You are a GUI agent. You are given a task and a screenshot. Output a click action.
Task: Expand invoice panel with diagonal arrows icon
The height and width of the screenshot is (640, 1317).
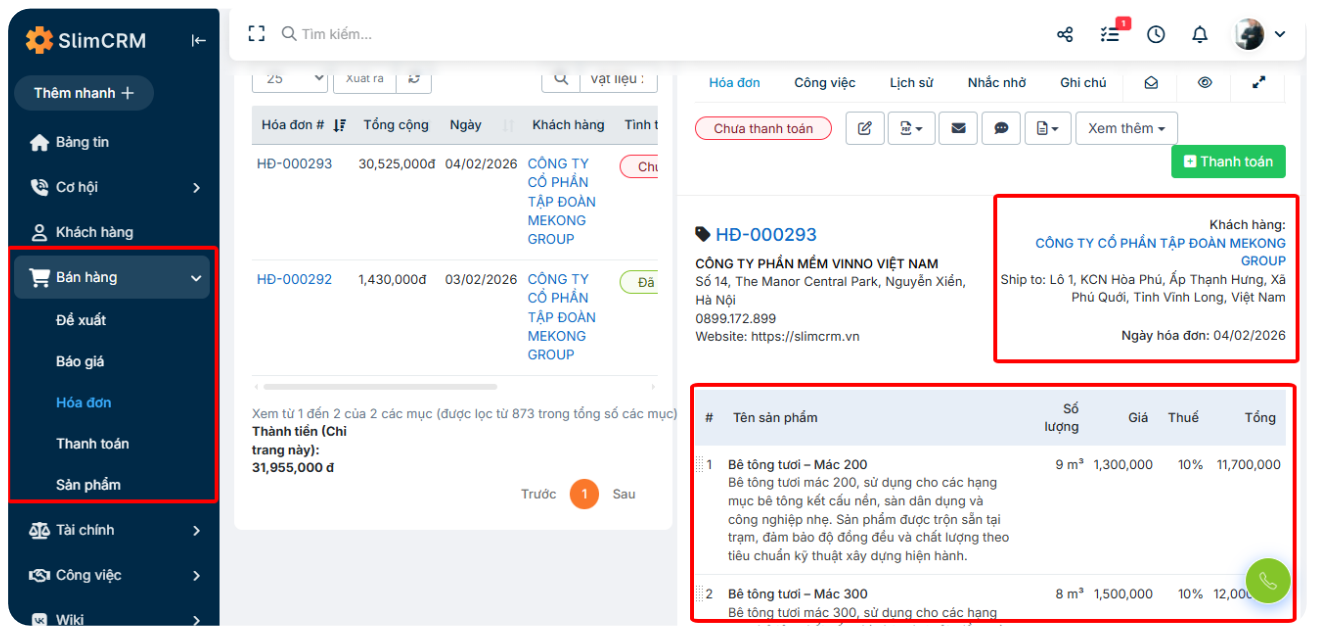coord(1259,83)
